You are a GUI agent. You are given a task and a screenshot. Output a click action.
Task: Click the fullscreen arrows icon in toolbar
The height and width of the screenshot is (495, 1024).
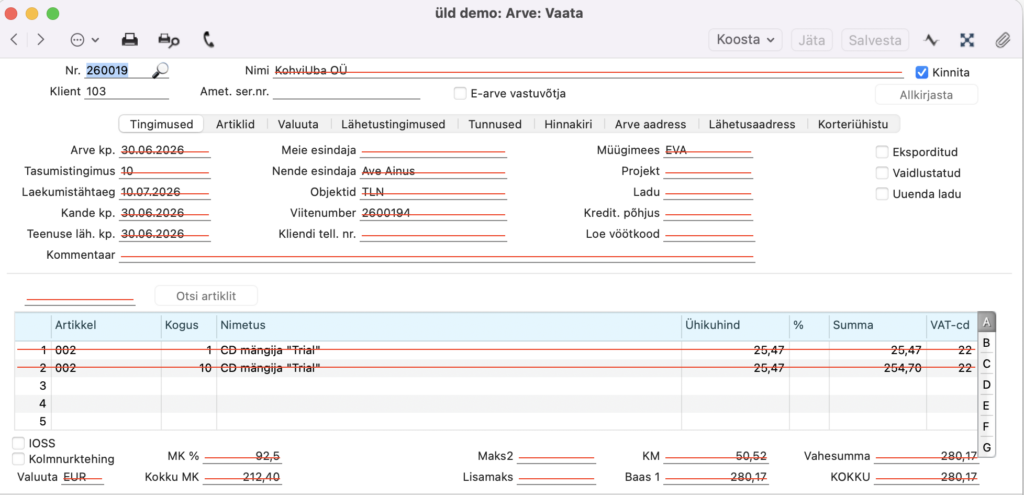(967, 40)
